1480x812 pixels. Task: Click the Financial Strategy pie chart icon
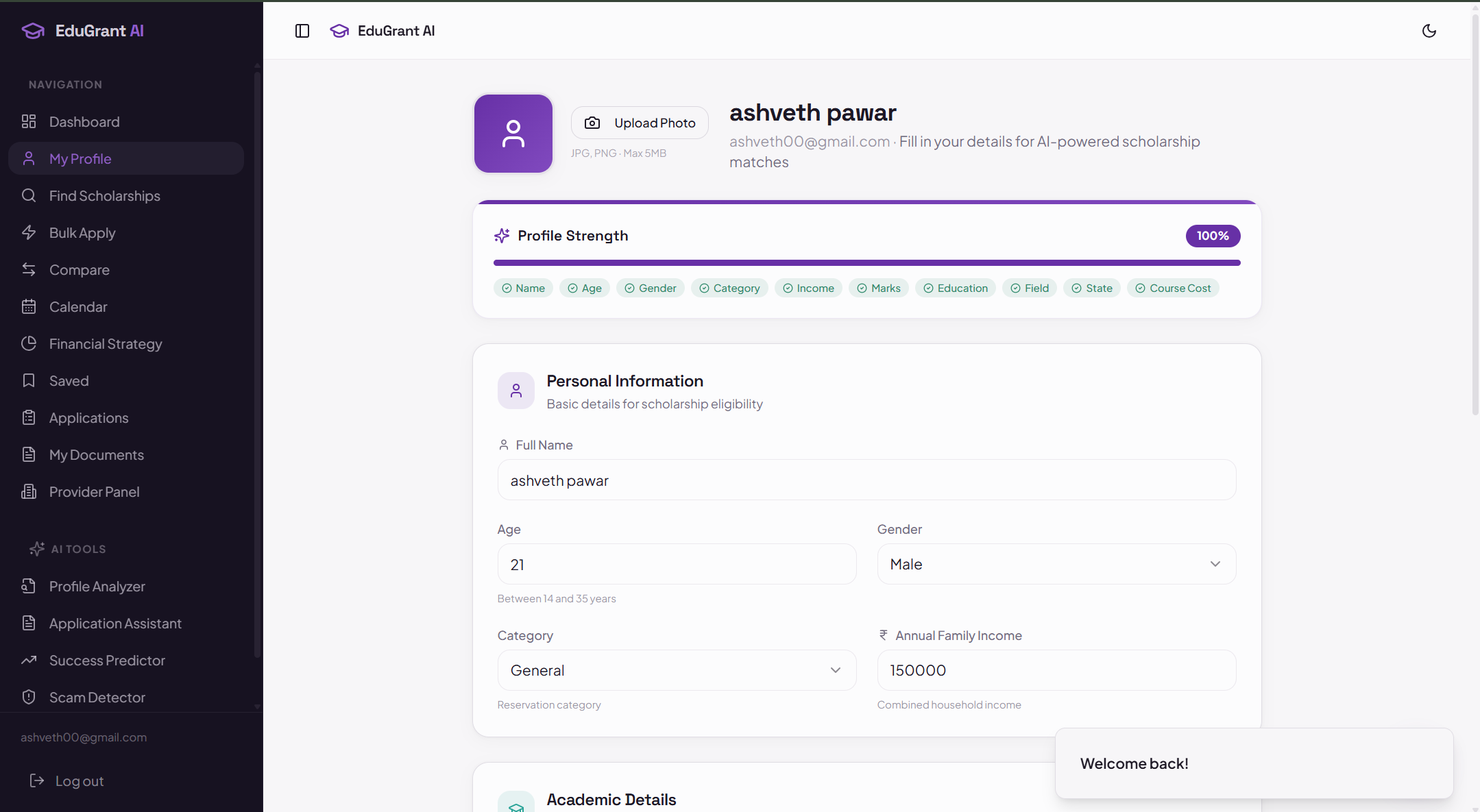point(29,343)
